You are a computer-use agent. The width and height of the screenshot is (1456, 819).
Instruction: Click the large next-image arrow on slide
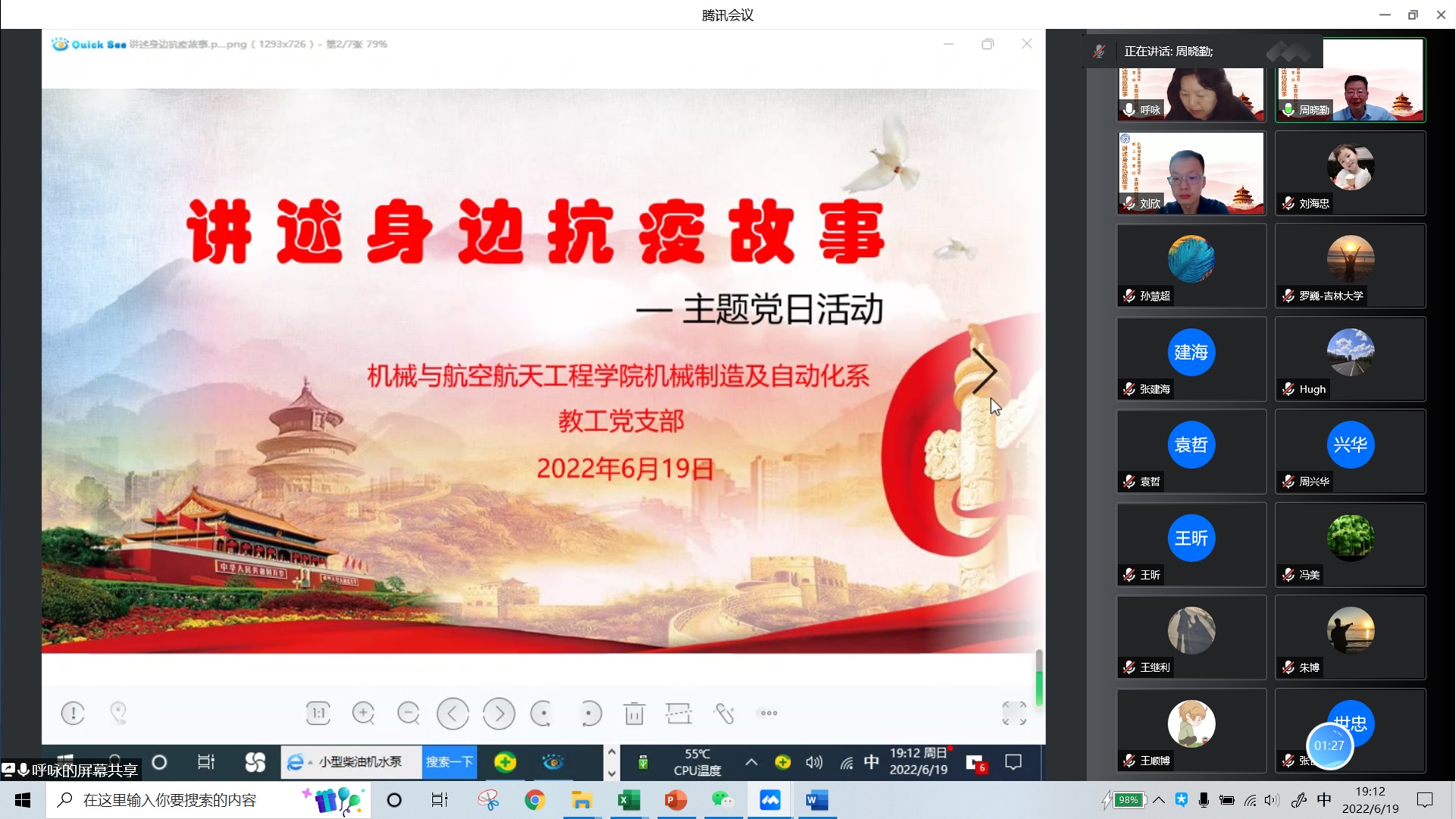coord(984,371)
